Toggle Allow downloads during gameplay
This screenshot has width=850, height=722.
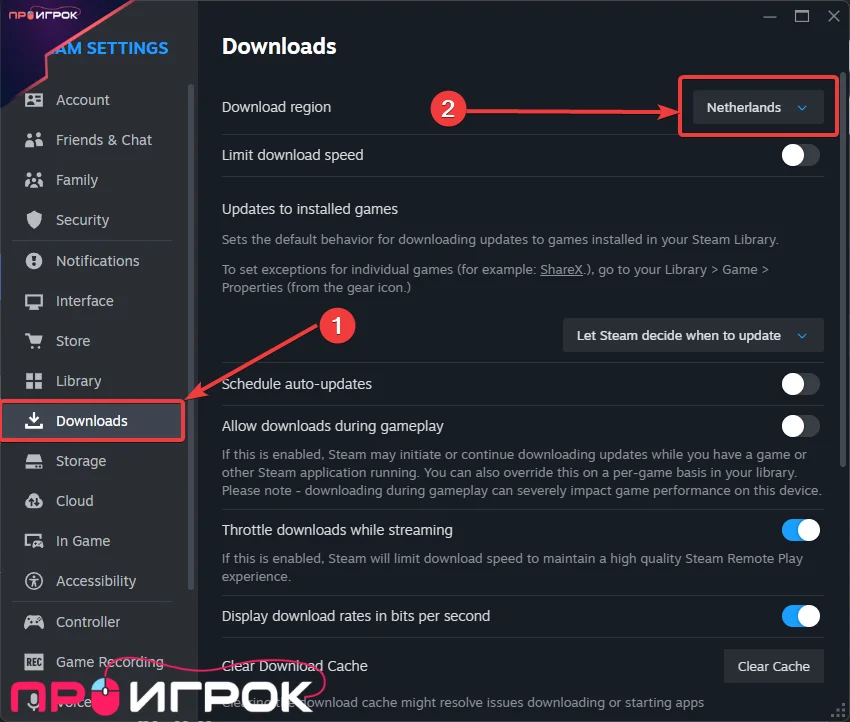pos(800,426)
